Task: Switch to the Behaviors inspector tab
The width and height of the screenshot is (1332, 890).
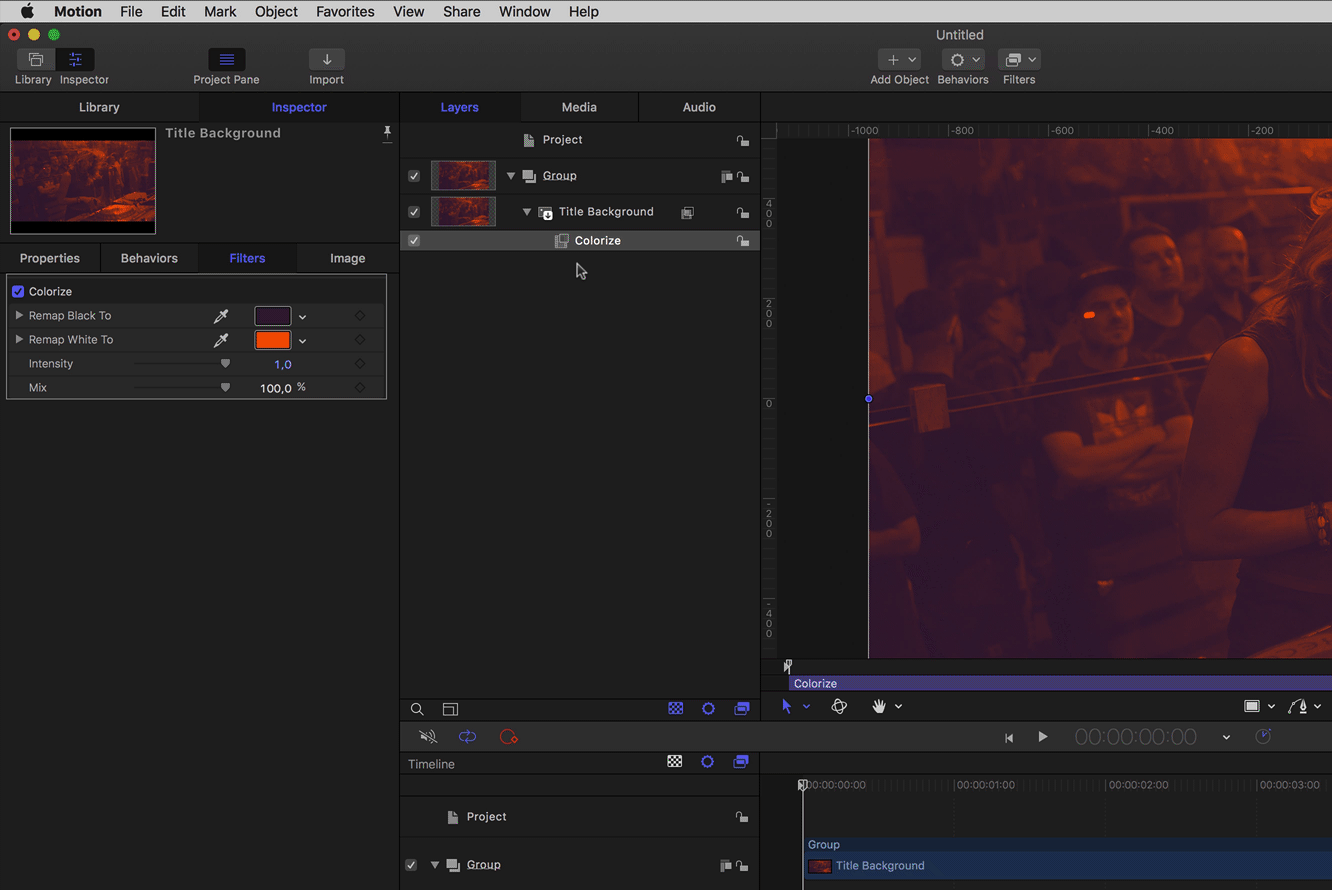Action: tap(149, 258)
